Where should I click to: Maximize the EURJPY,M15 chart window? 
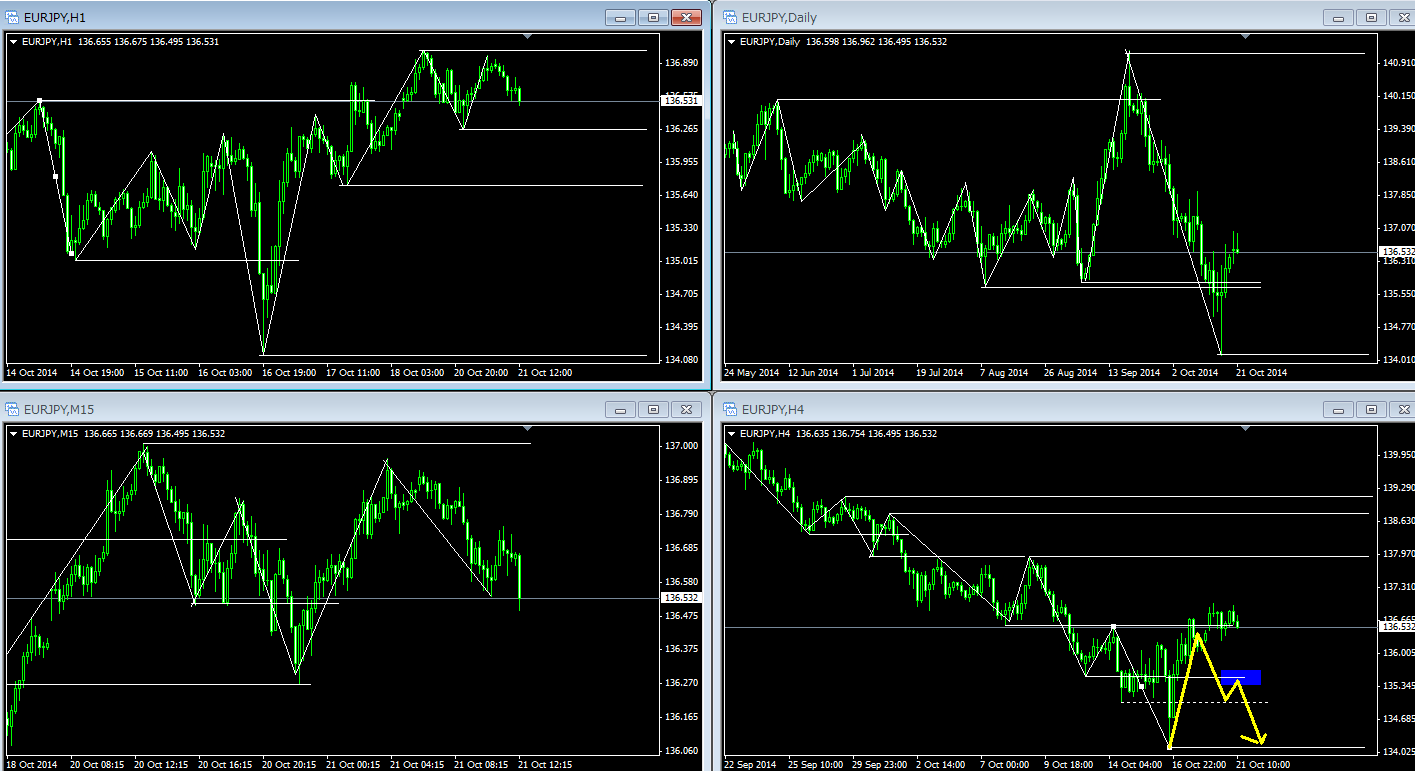[653, 409]
